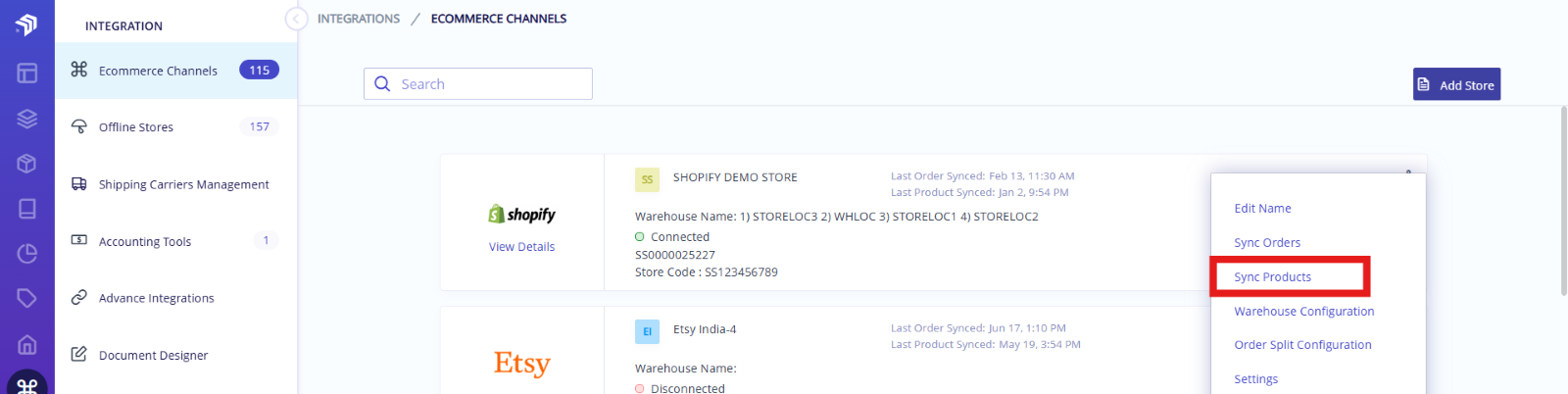Open the warehouse home icon in sidebar
This screenshot has height=394, width=1568.
pos(26,344)
